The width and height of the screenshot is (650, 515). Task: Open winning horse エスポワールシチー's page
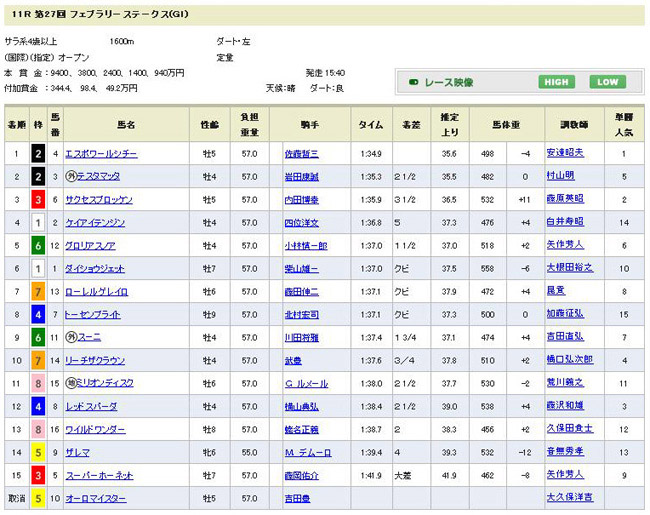pos(101,154)
